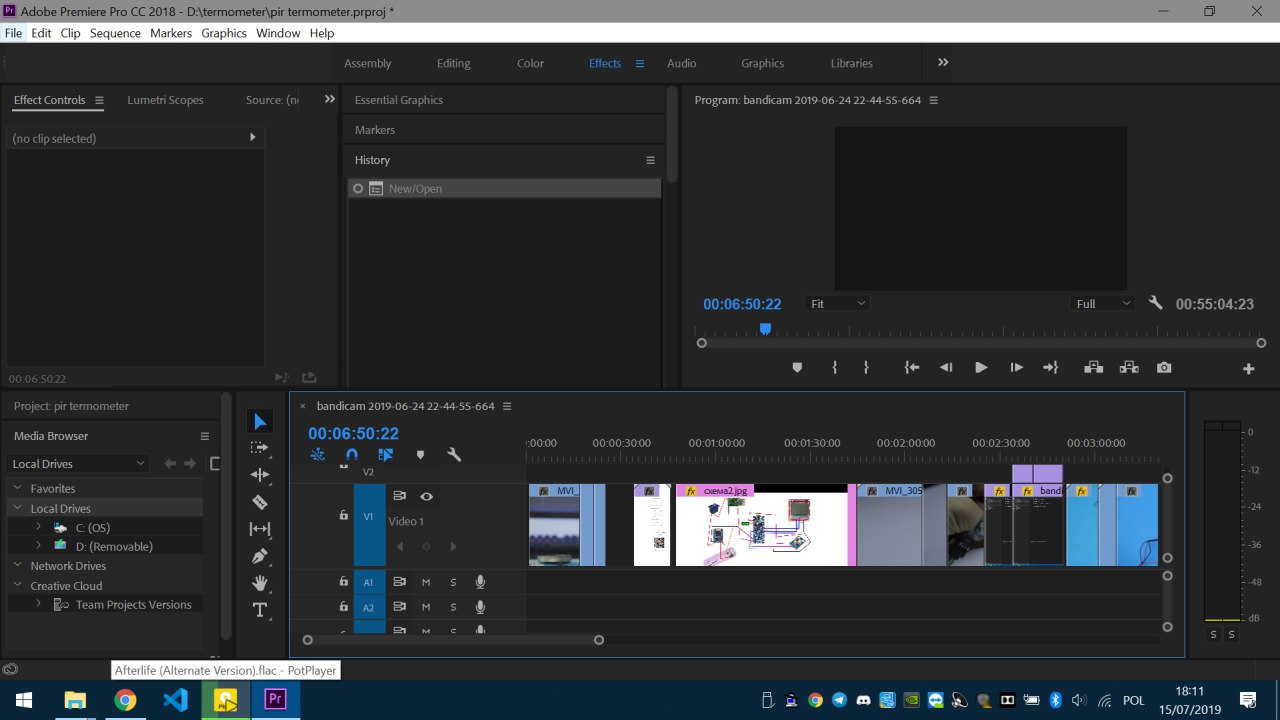Open the Essential Graphics panel

399,100
